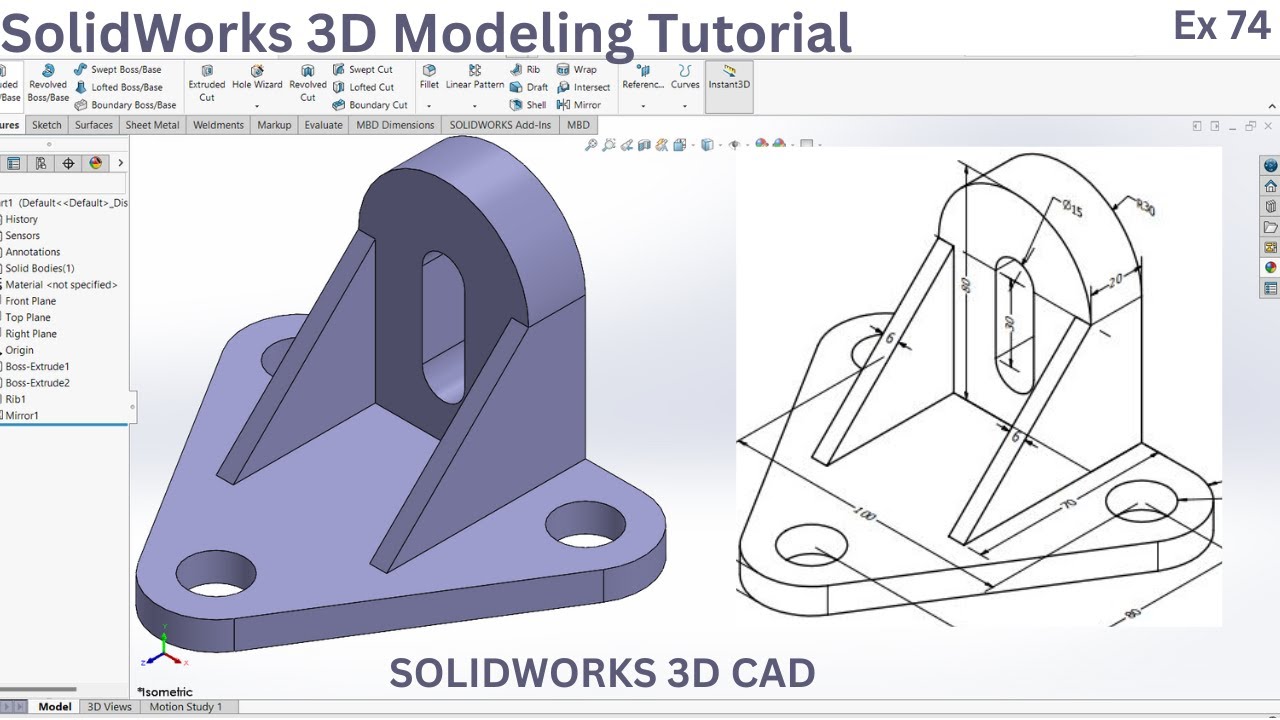This screenshot has width=1280, height=720.
Task: Click the Front Plane tree item
Action: click(x=29, y=301)
